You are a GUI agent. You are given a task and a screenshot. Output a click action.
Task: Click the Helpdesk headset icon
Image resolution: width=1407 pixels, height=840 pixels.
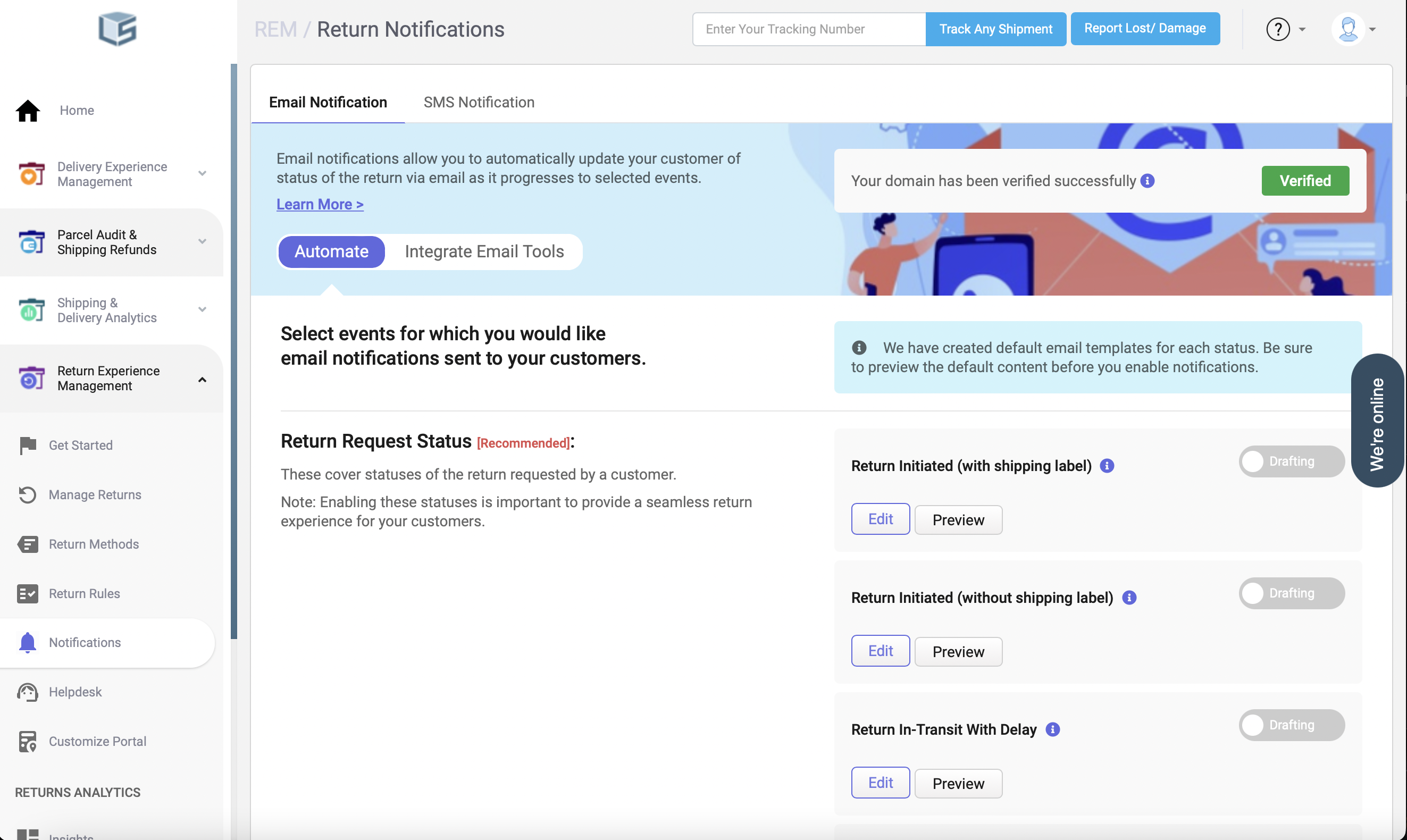click(27, 692)
